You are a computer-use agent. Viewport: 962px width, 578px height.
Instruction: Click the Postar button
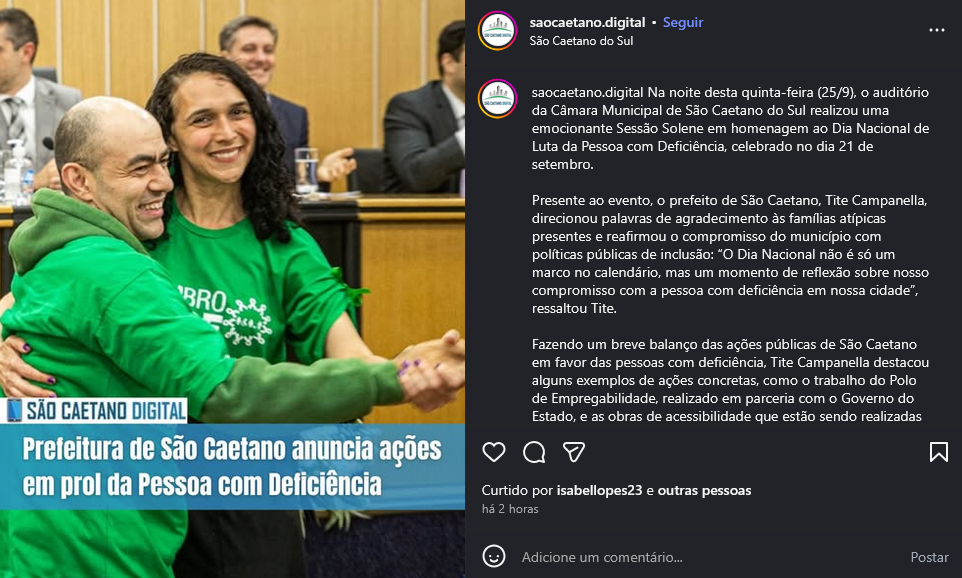tap(929, 557)
